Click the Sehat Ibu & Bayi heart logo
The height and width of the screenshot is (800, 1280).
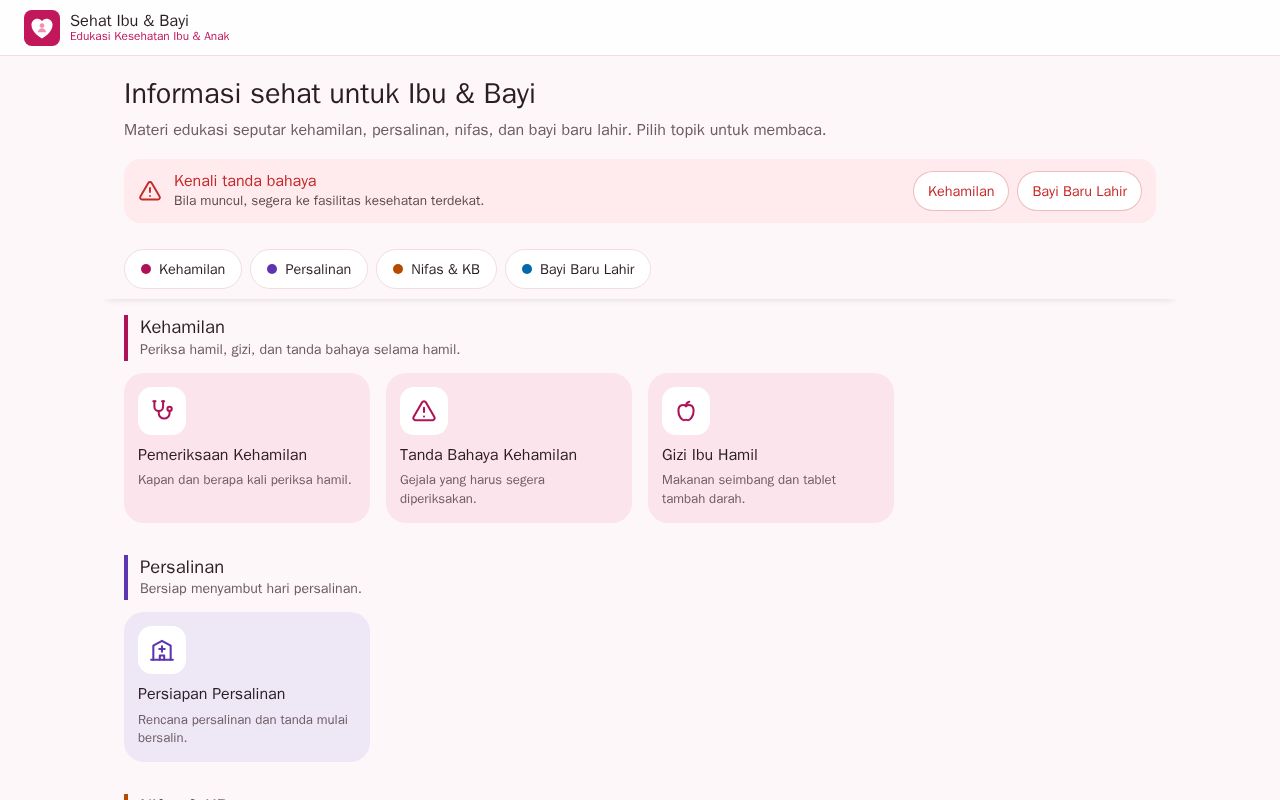(x=42, y=28)
